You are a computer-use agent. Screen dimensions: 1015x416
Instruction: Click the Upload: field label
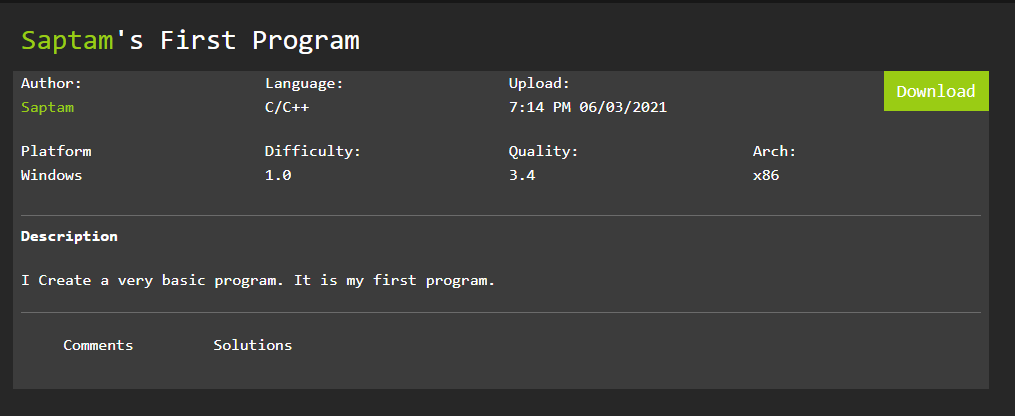tap(539, 83)
